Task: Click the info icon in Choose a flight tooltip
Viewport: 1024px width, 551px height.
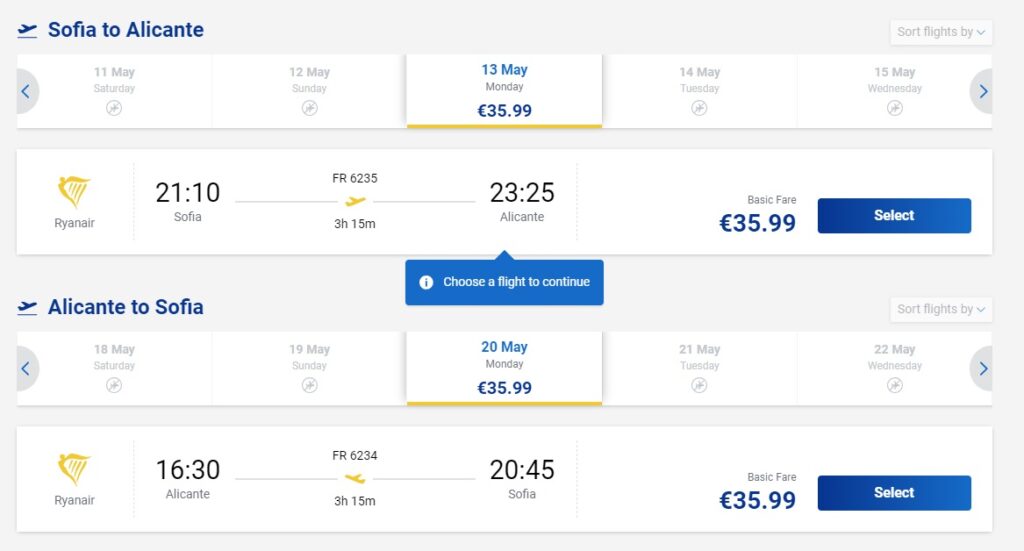Action: (x=426, y=282)
